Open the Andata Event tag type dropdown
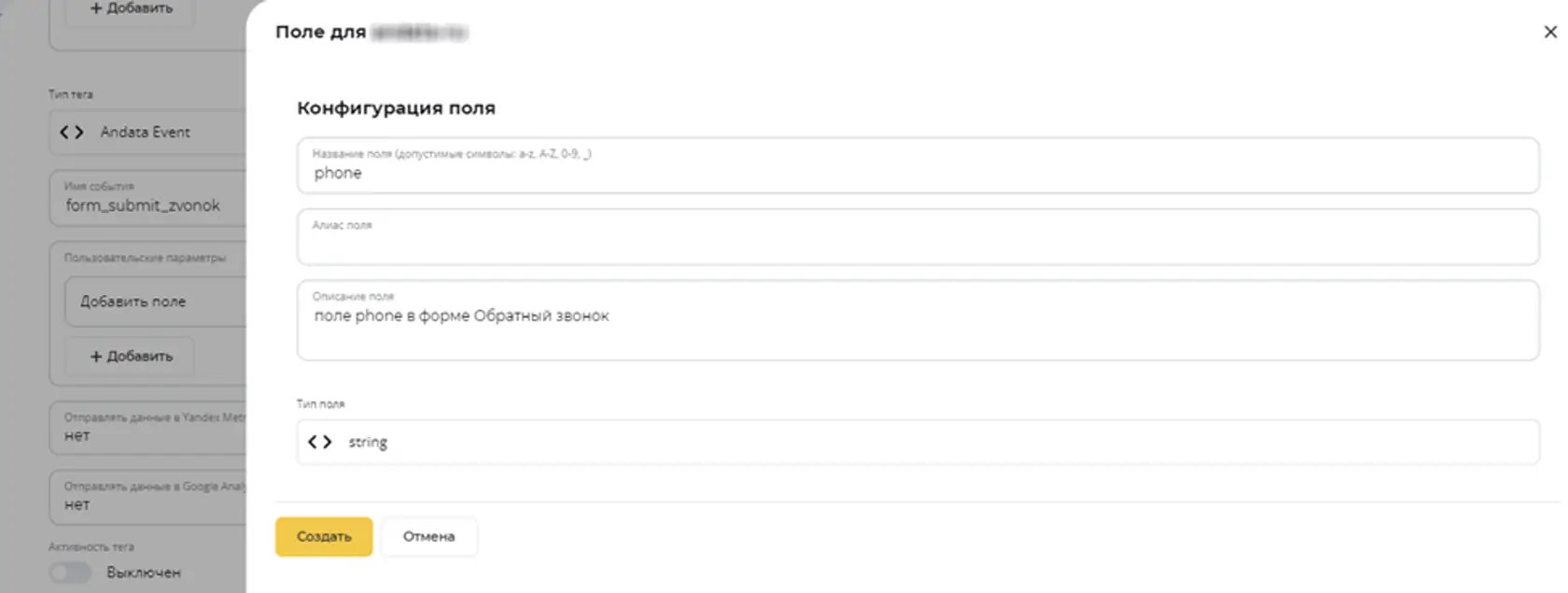Viewport: 1568px width, 593px height. coord(148,133)
